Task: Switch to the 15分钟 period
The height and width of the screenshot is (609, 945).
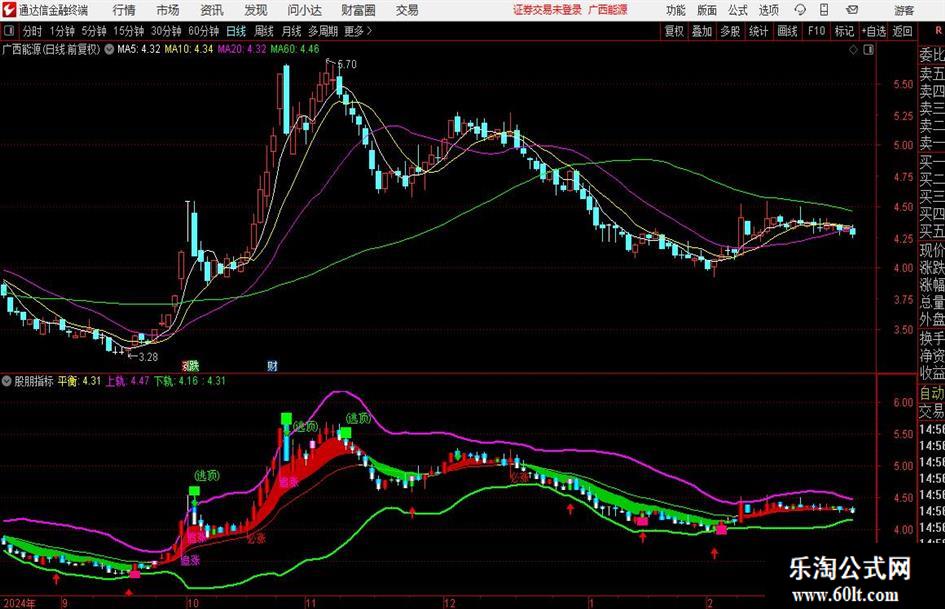Action: pyautogui.click(x=128, y=31)
